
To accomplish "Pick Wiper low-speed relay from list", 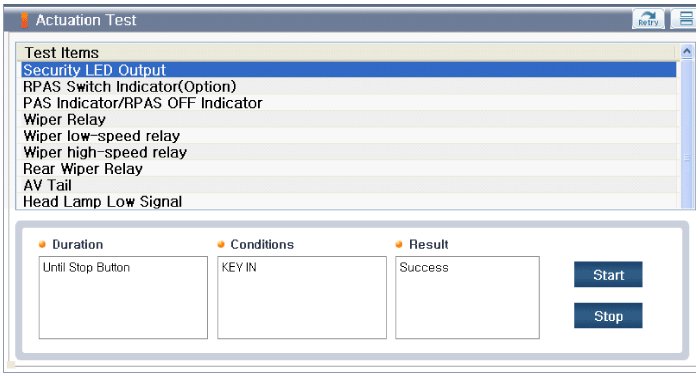I will [x=349, y=136].
